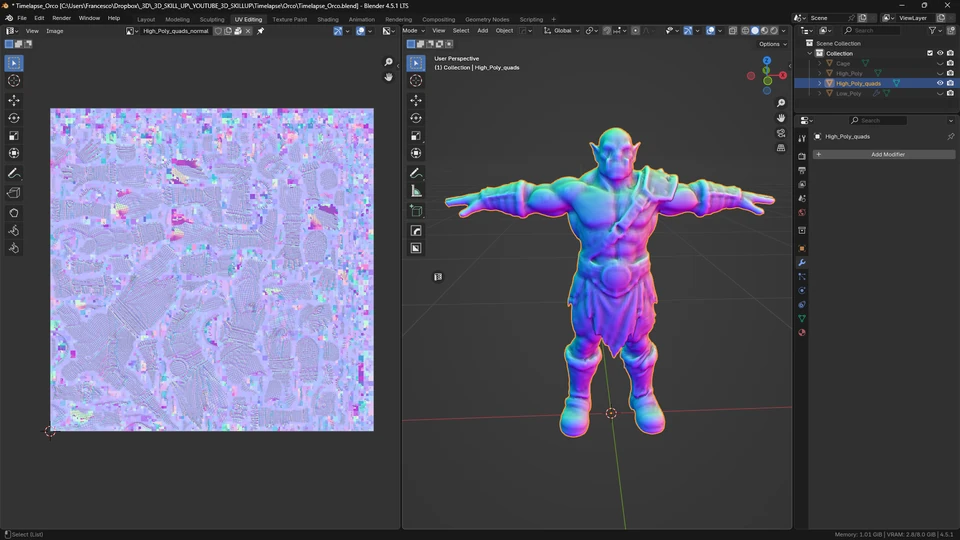Toggle camera view icon in 3D viewport
Image resolution: width=960 pixels, height=540 pixels.
click(x=781, y=133)
